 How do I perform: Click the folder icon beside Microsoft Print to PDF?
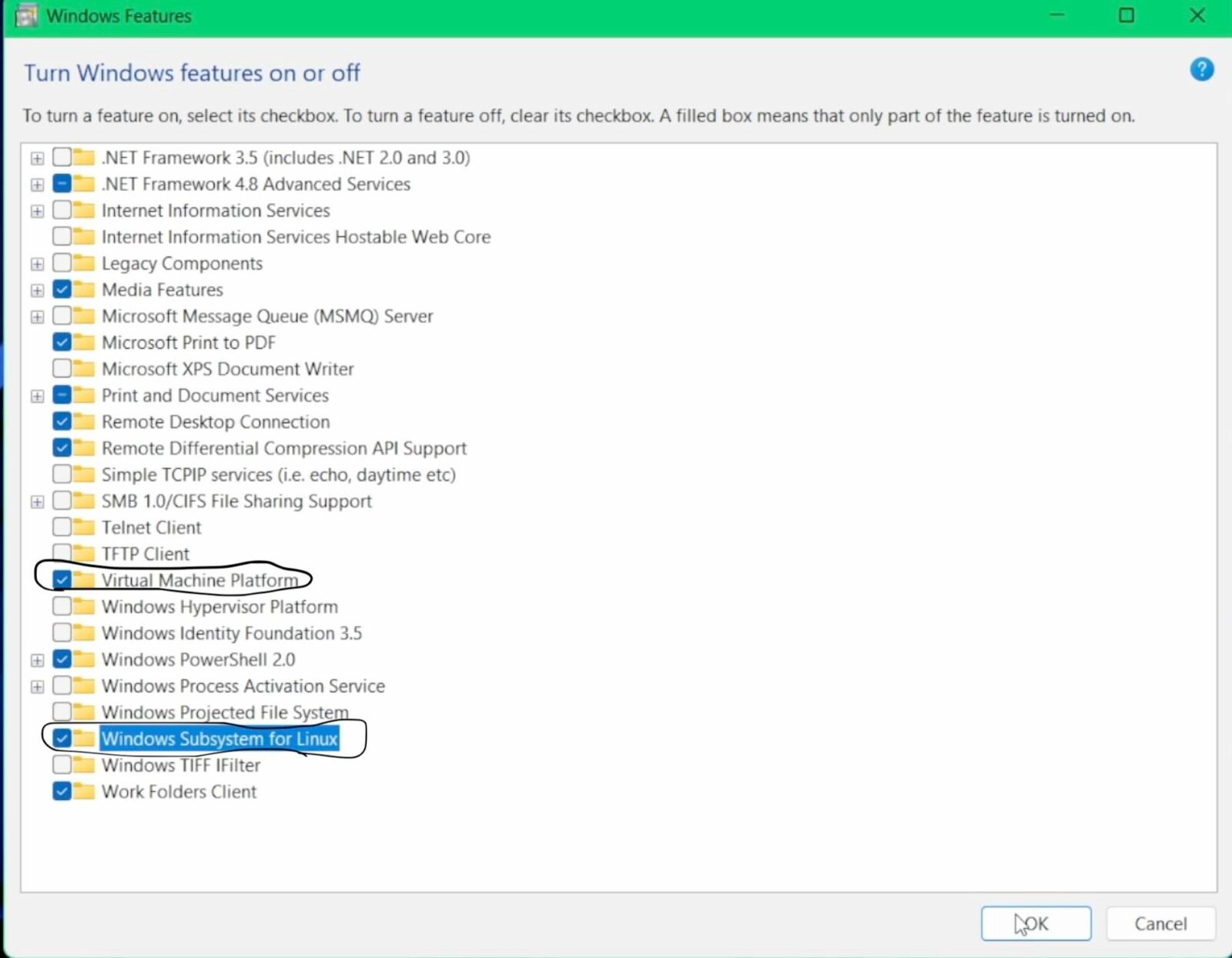click(85, 342)
